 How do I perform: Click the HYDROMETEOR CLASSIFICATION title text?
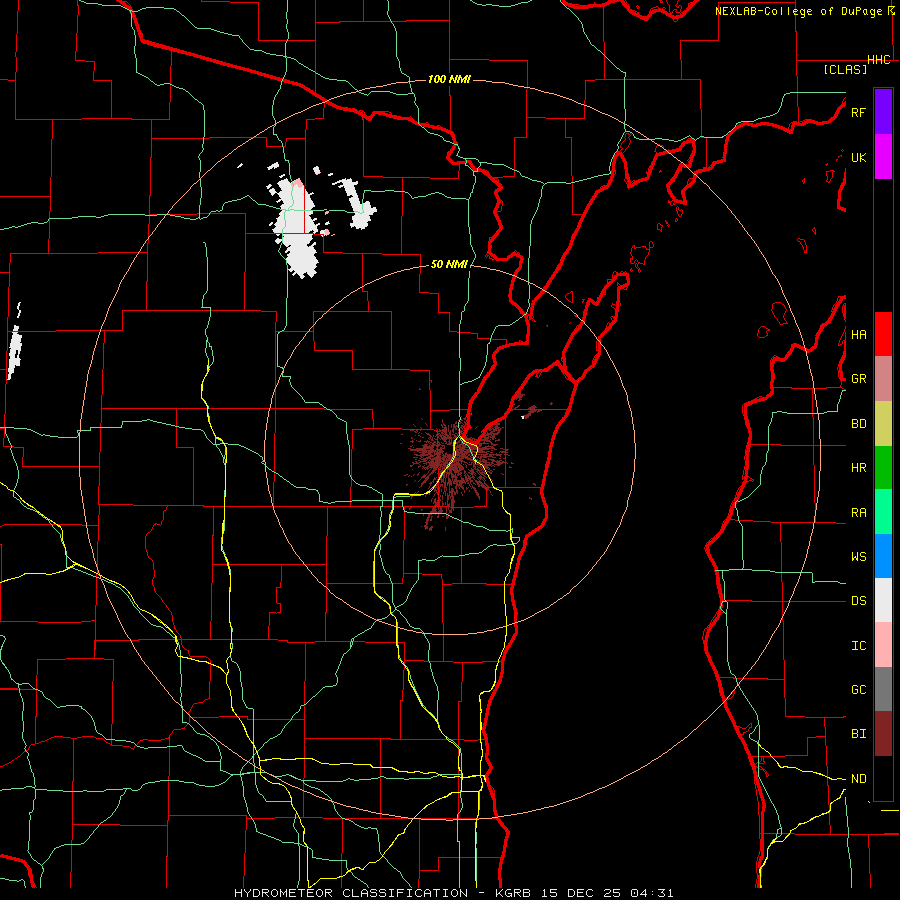[351, 893]
